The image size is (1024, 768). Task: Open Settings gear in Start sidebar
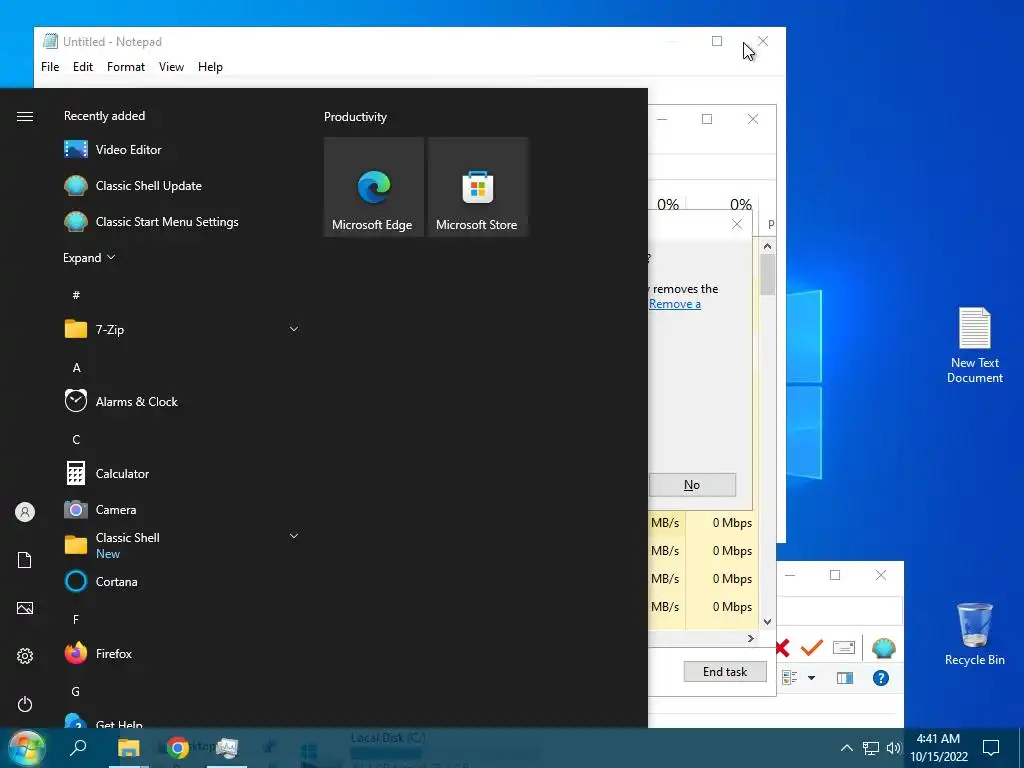click(25, 656)
